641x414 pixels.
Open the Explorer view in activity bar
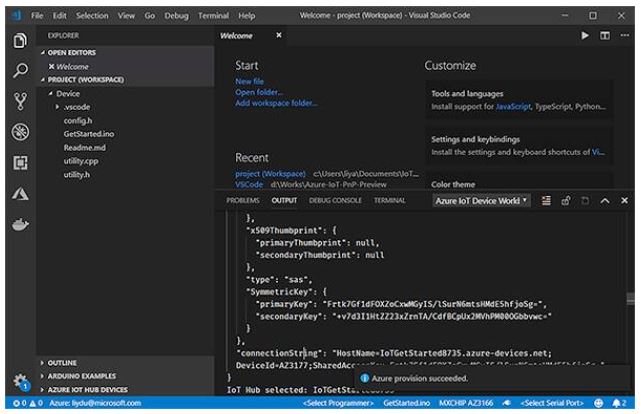[x=19, y=40]
